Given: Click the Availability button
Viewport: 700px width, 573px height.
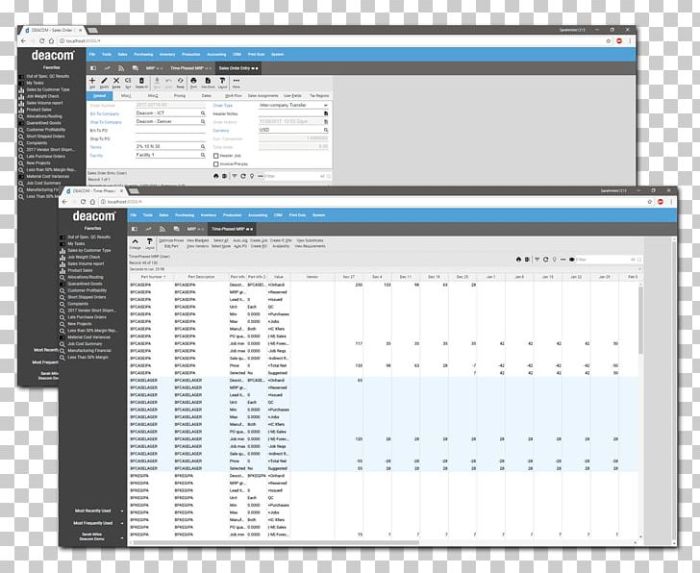Looking at the screenshot, I should [281, 246].
